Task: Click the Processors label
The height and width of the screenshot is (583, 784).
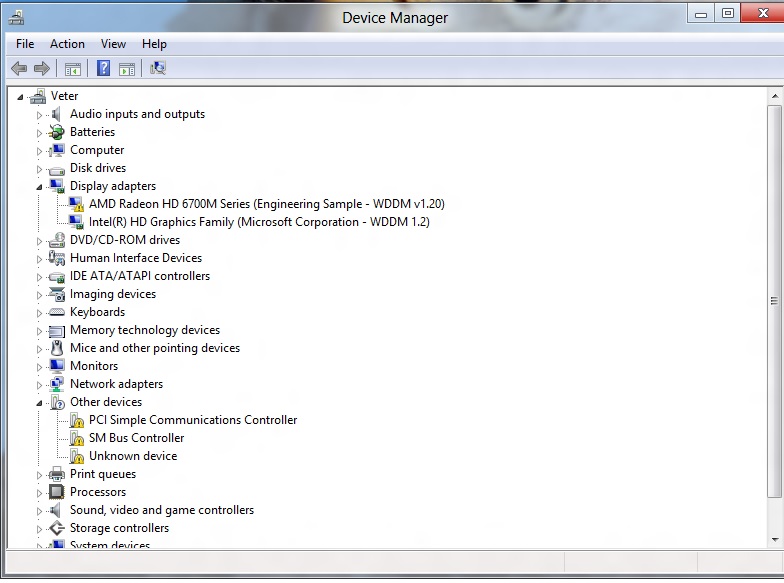Action: 98,492
